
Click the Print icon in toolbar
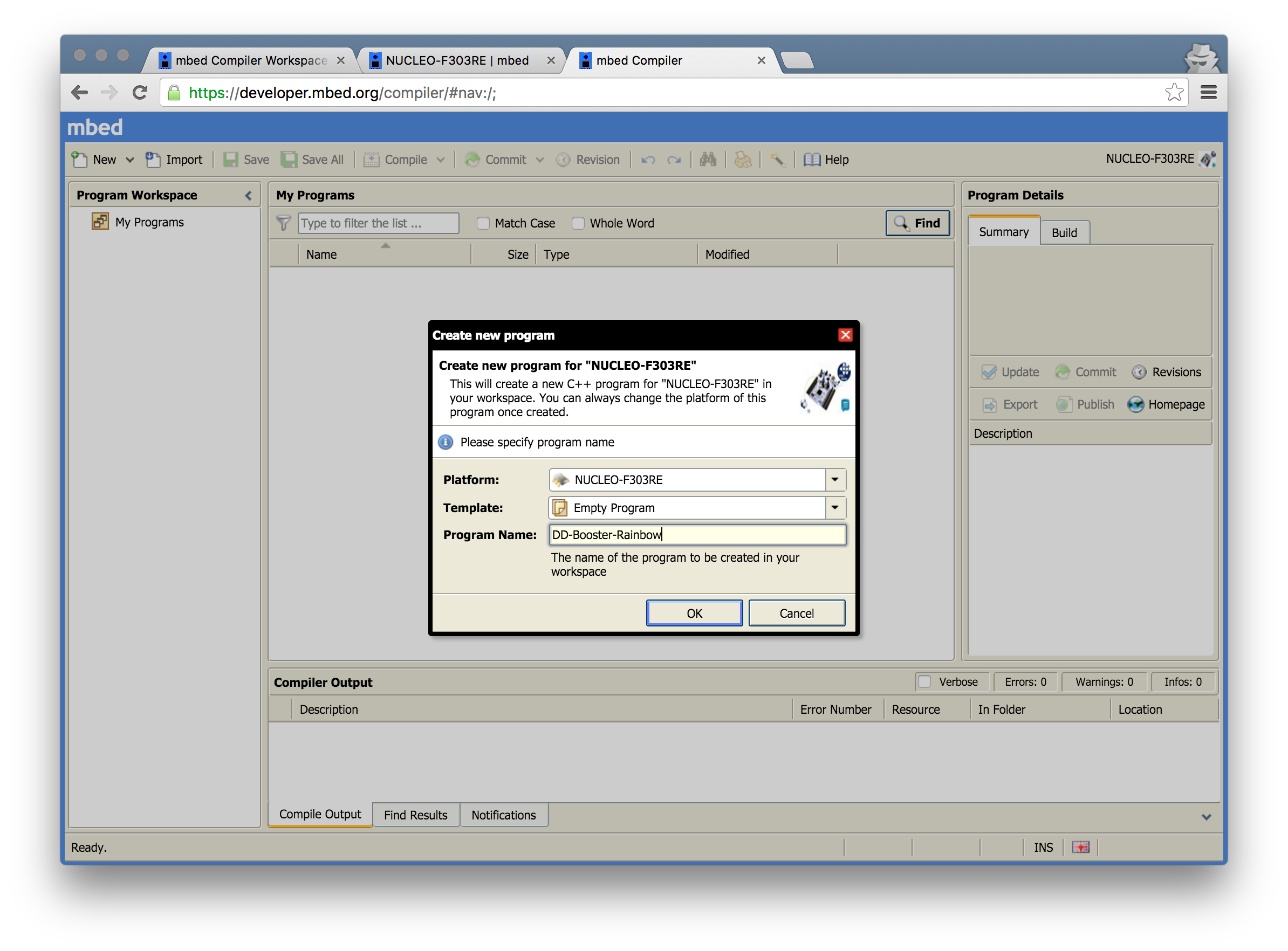pyautogui.click(x=743, y=160)
